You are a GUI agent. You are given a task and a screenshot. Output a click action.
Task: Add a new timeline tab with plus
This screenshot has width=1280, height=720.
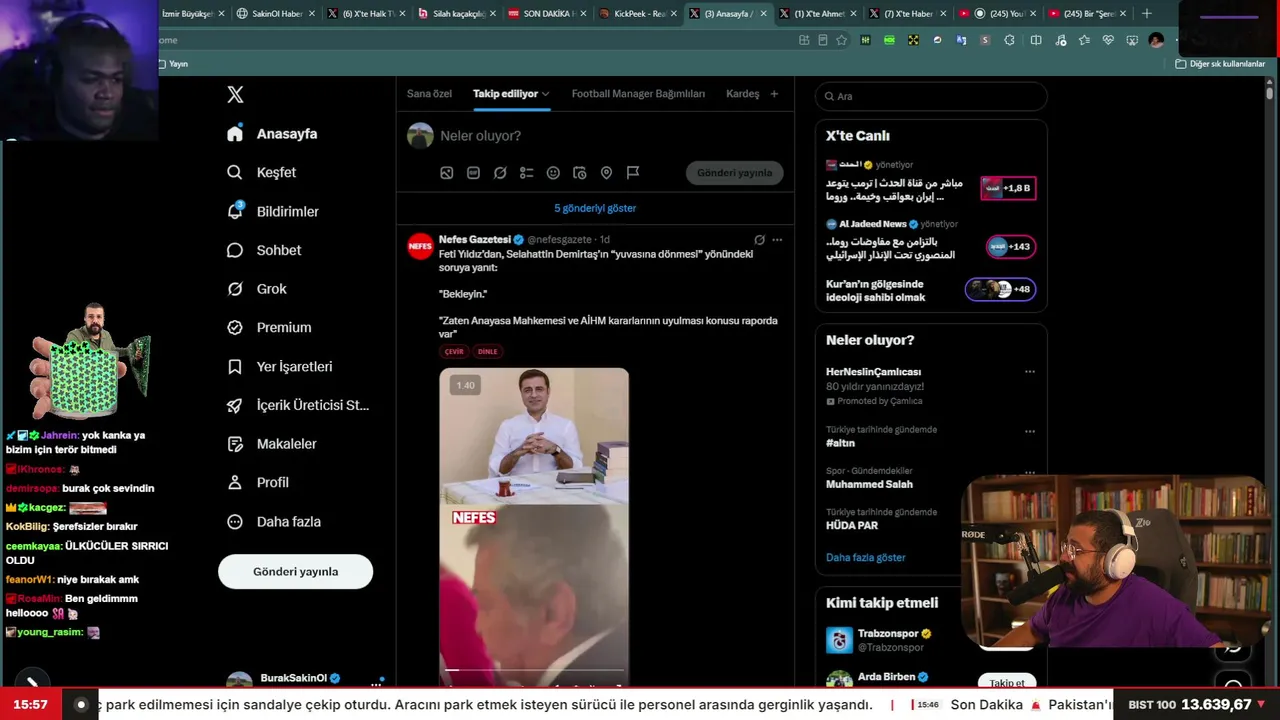coord(774,94)
